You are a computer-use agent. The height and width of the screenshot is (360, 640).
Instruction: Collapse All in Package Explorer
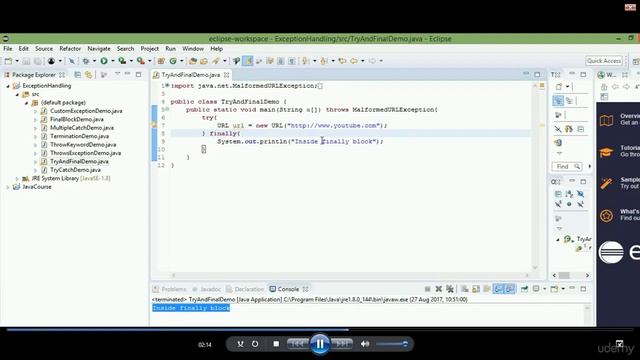pos(78,75)
